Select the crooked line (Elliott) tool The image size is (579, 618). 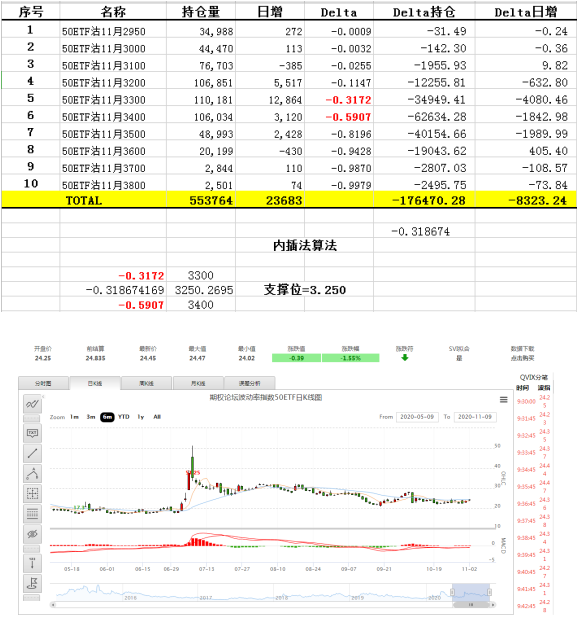click(x=32, y=473)
